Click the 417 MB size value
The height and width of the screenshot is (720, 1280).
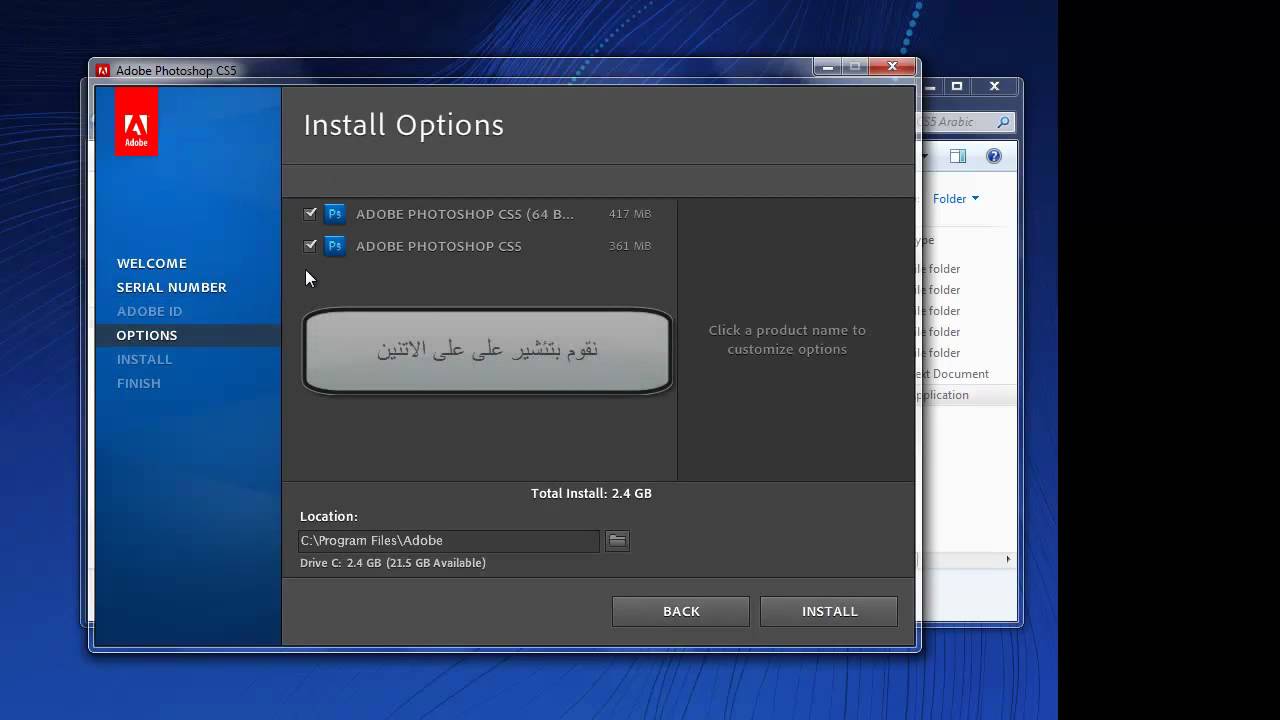[x=630, y=214]
